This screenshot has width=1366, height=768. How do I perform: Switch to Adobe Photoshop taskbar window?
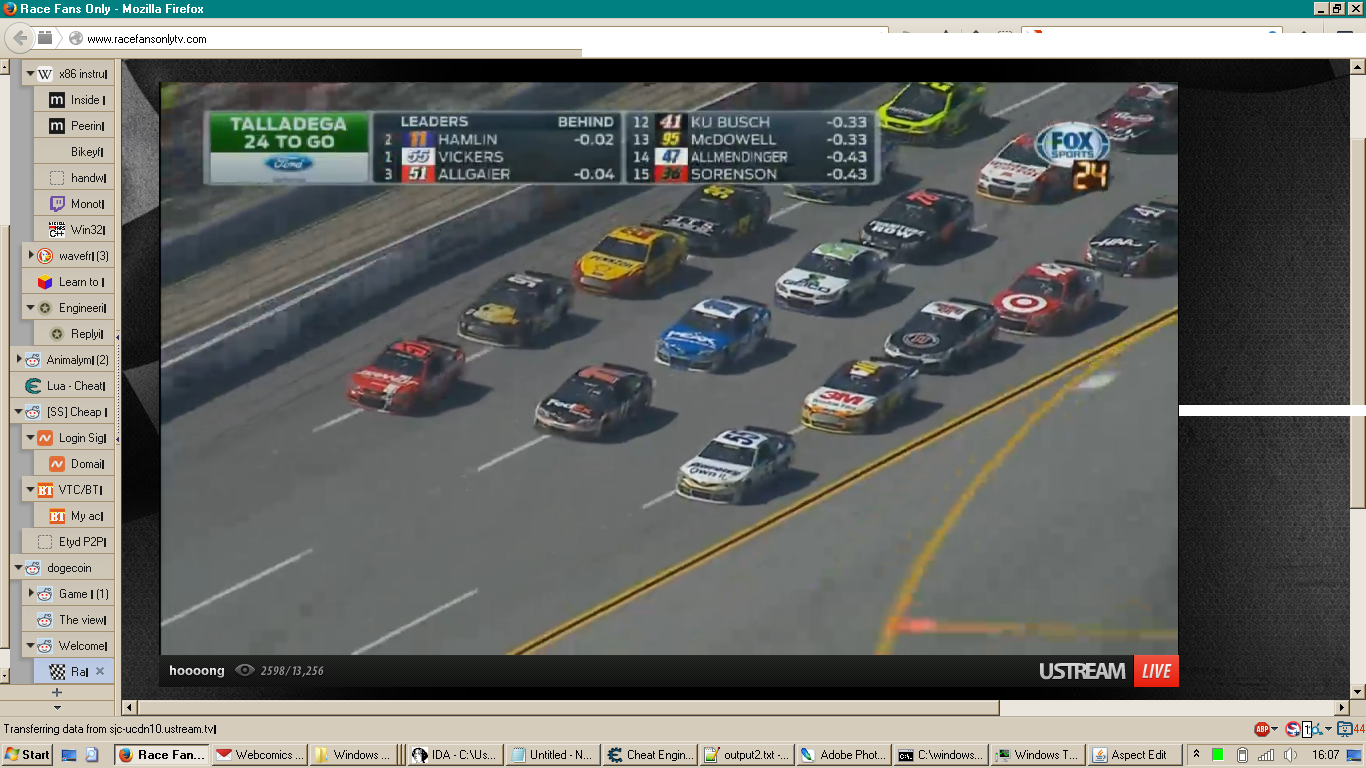point(846,755)
